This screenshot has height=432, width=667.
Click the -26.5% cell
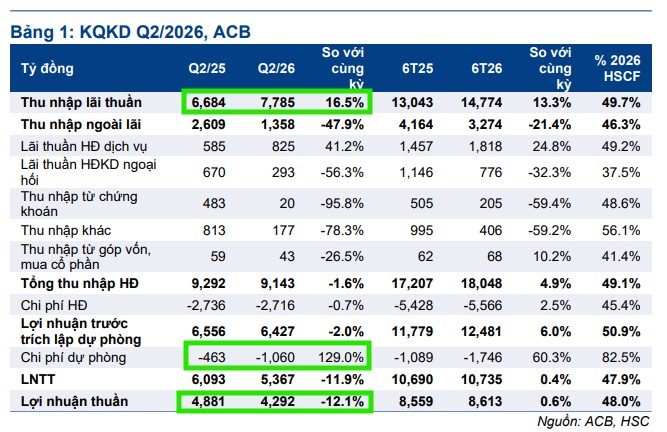(342, 256)
